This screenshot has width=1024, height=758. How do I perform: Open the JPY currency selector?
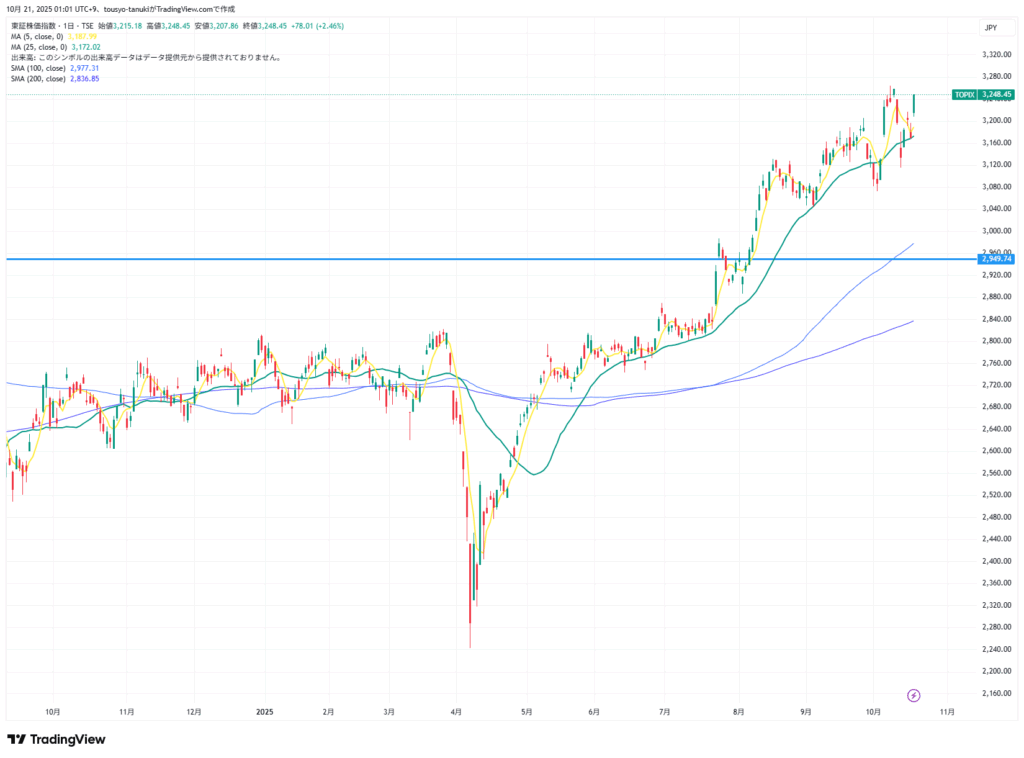tap(990, 29)
